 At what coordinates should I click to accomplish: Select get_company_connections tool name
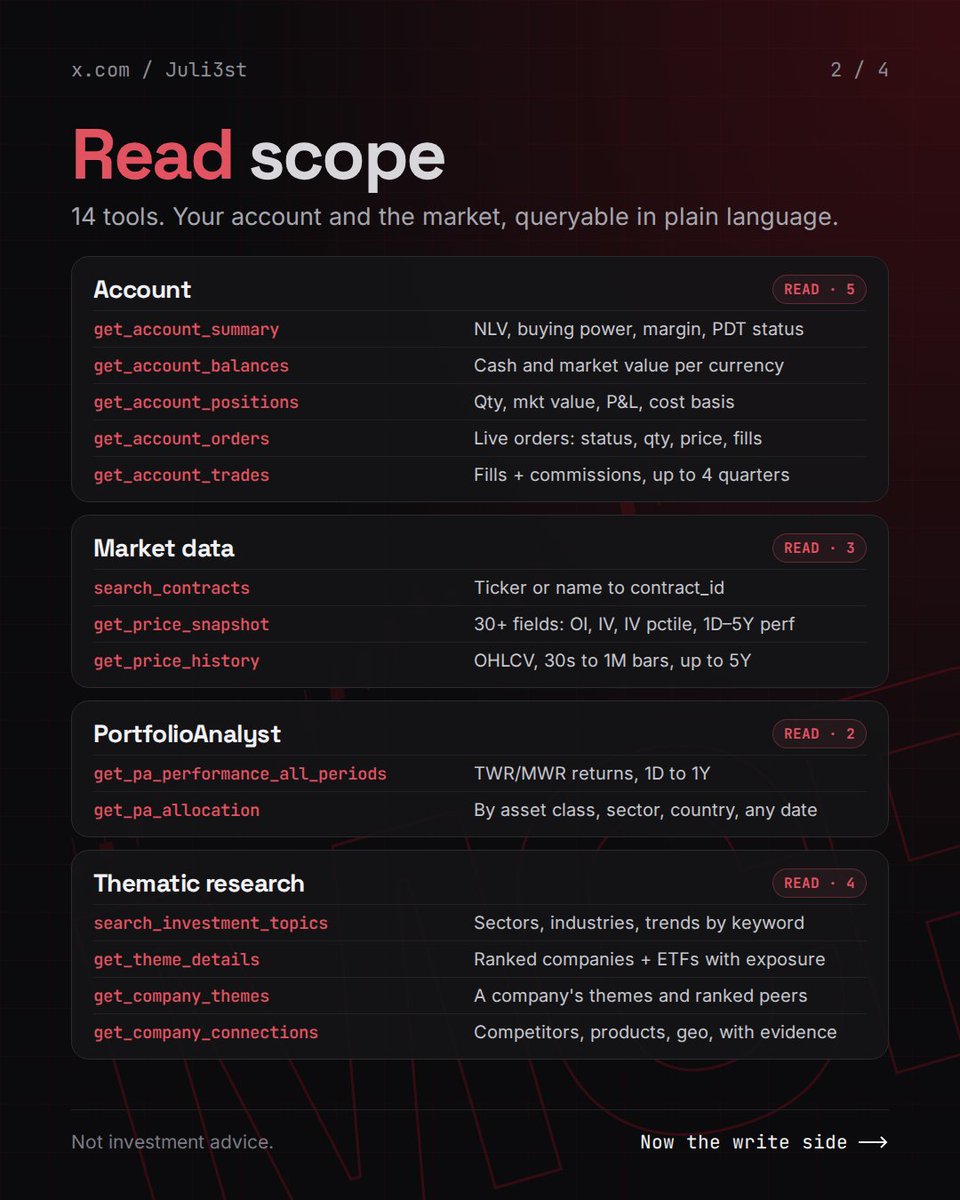[x=206, y=1032]
